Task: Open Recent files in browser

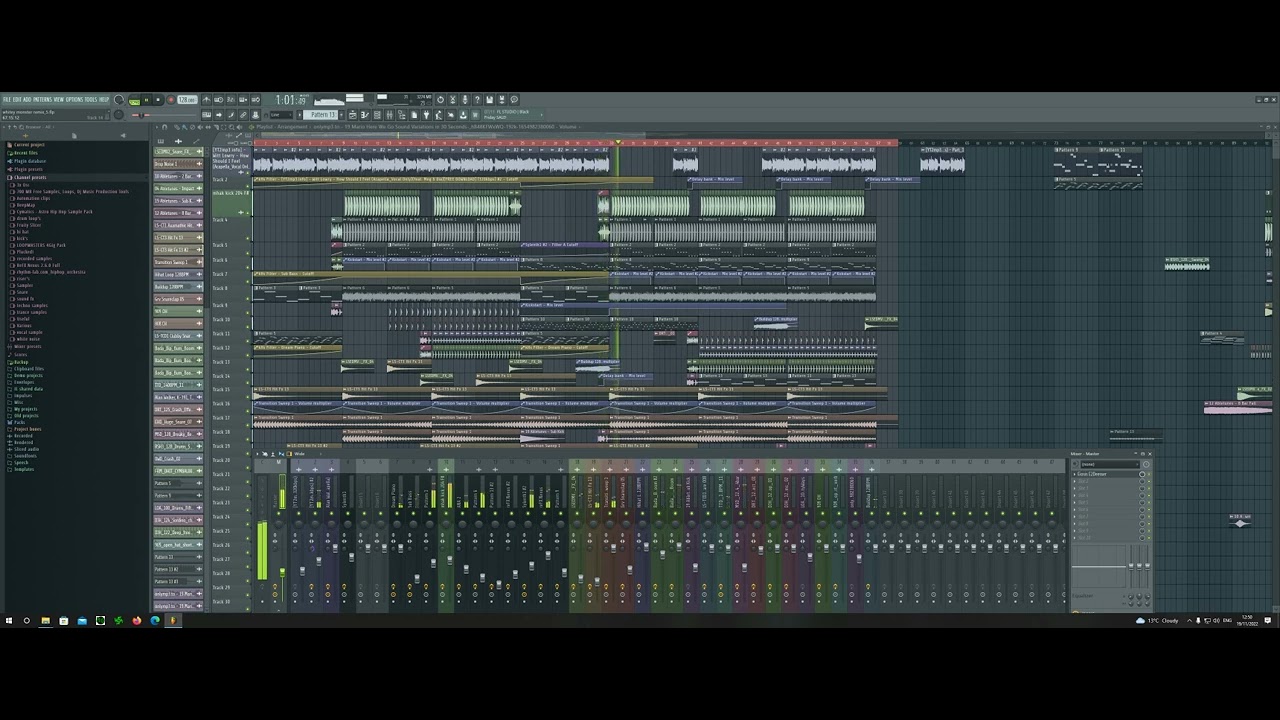Action: click(x=26, y=153)
